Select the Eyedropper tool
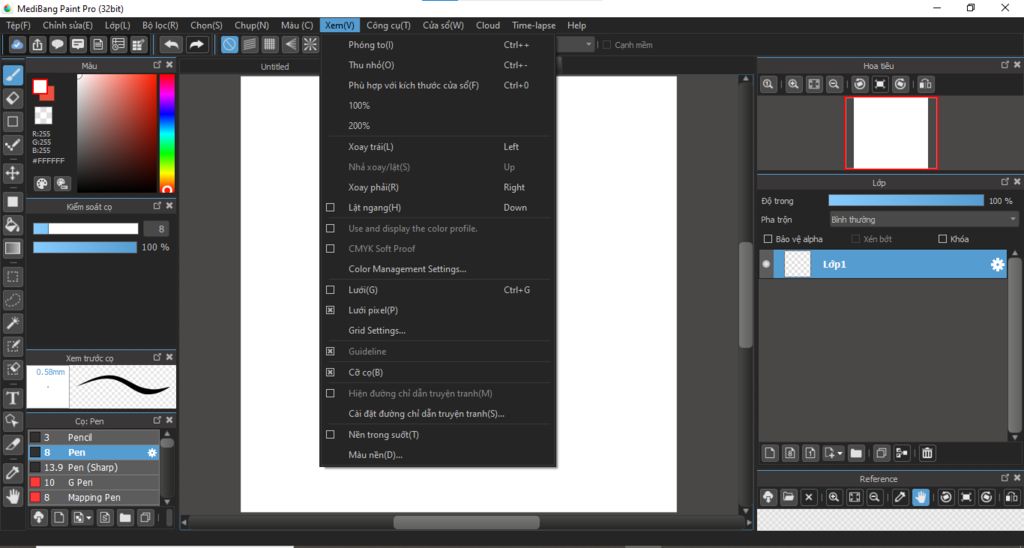Viewport: 1024px width, 548px height. (12, 472)
